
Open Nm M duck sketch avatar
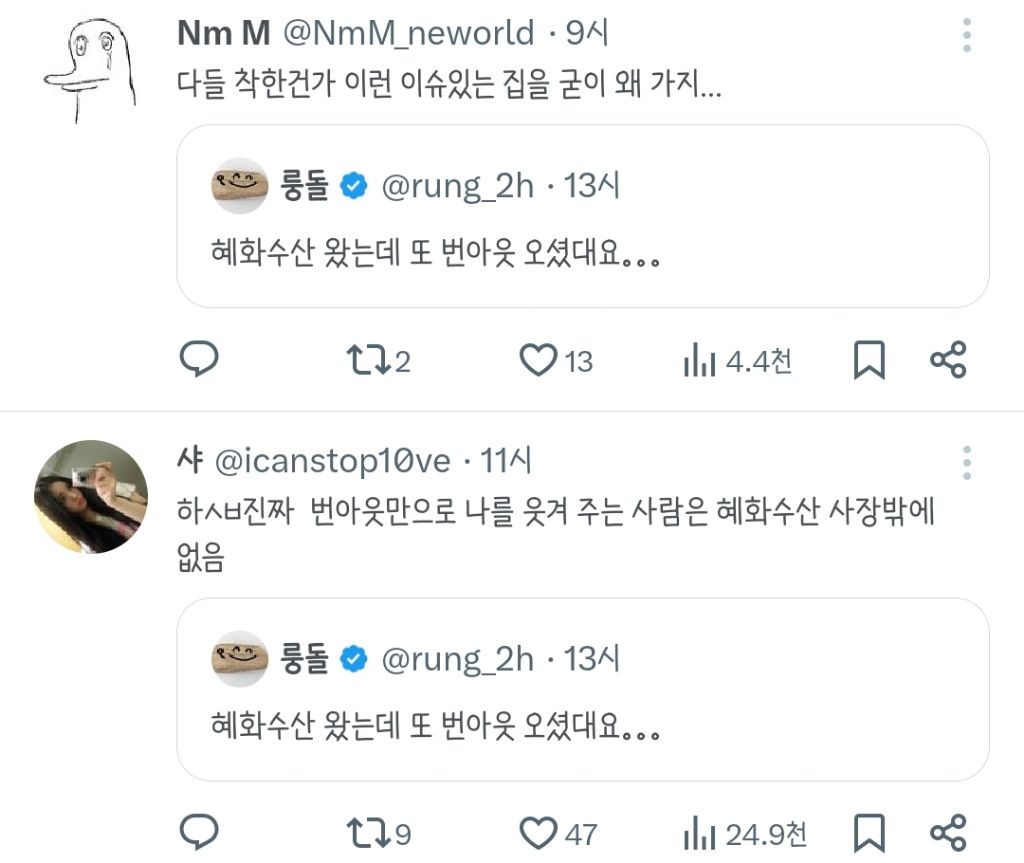tap(92, 70)
